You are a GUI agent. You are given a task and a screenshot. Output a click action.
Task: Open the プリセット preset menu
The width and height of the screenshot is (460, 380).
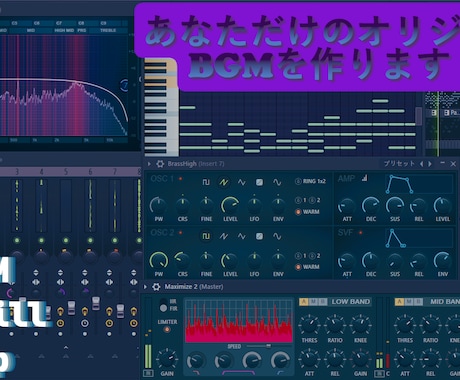(x=399, y=164)
